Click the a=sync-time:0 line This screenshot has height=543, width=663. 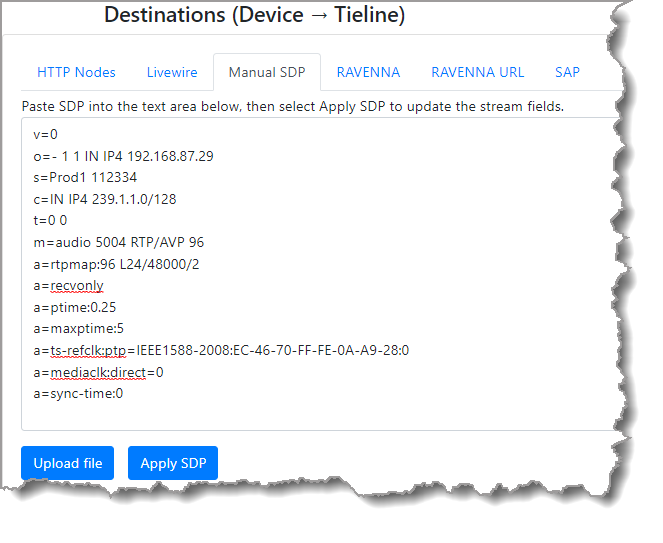click(x=78, y=394)
